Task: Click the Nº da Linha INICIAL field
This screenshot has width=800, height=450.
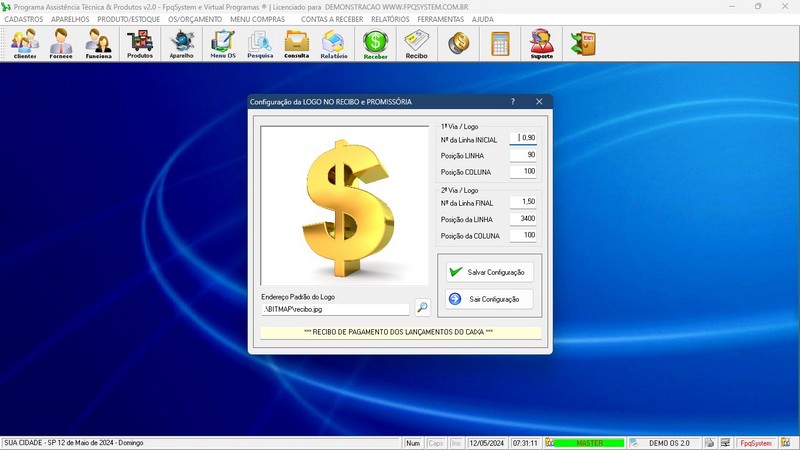Action: [x=523, y=139]
